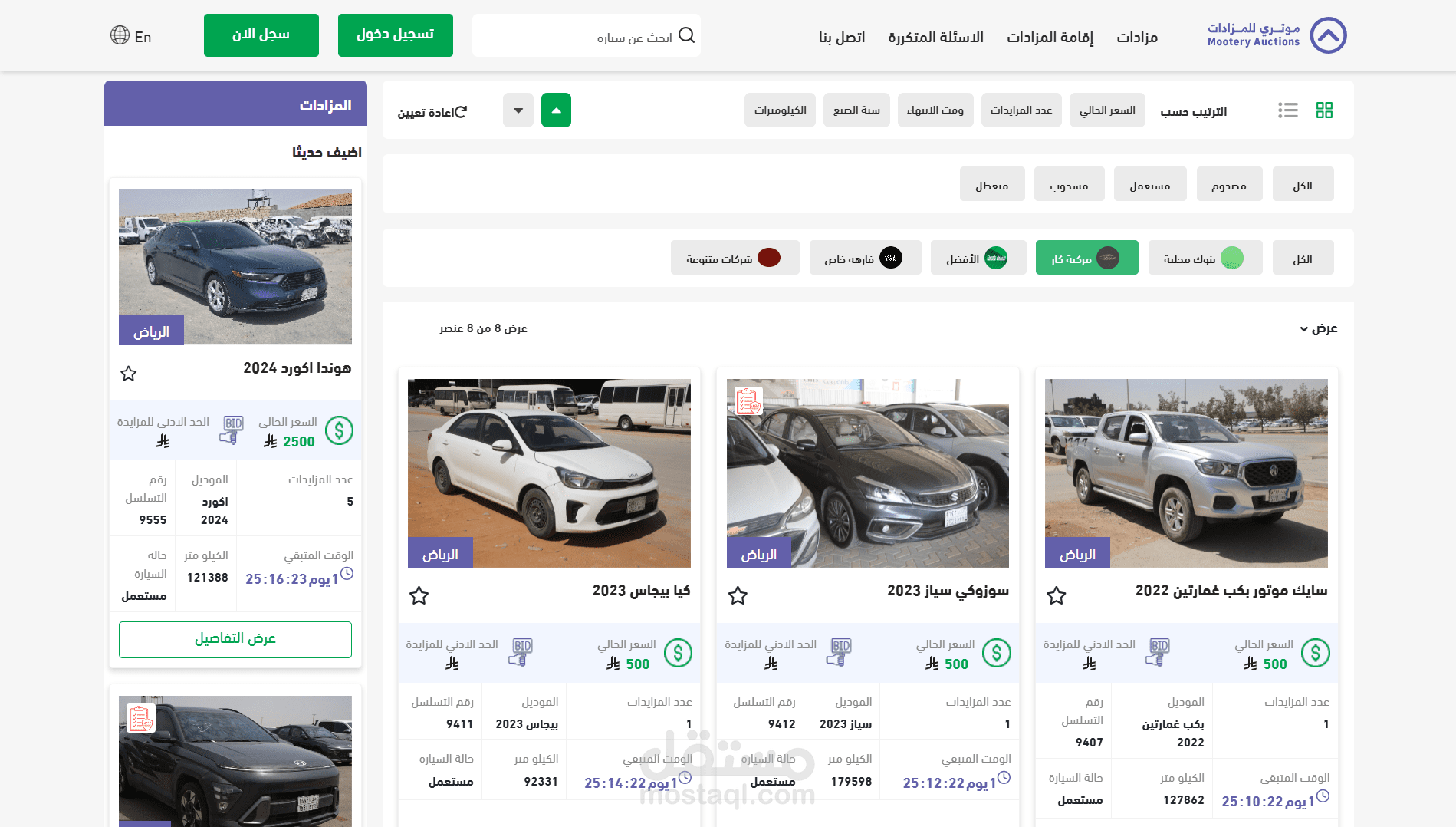
Task: Click the BID icon on SAIC pickup card
Action: (1157, 653)
